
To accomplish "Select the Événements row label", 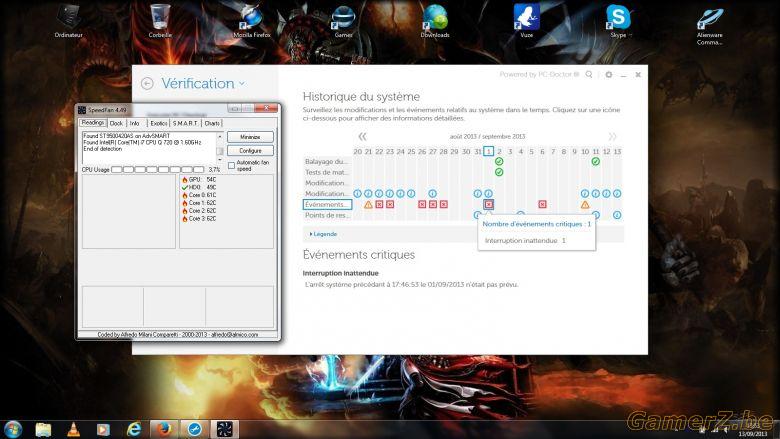I will [327, 204].
